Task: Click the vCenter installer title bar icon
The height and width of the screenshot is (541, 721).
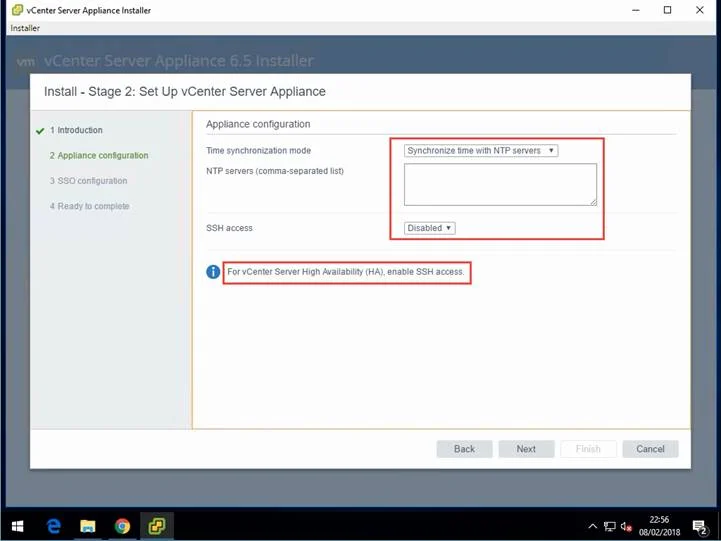Action: 17,10
